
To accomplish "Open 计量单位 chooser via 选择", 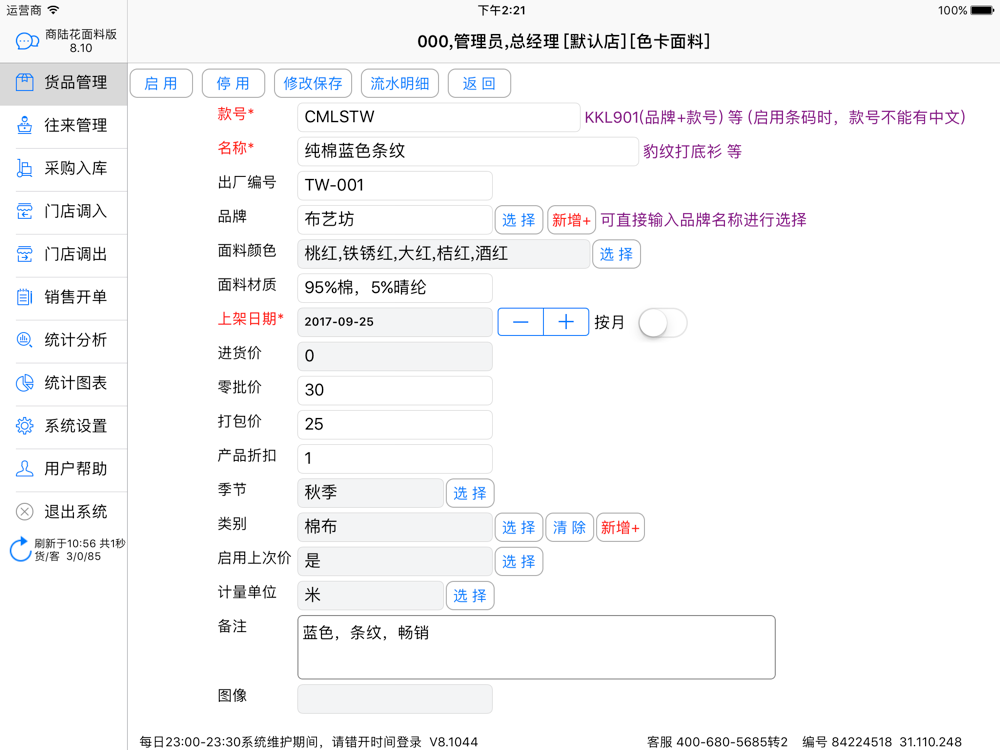I will [x=469, y=596].
